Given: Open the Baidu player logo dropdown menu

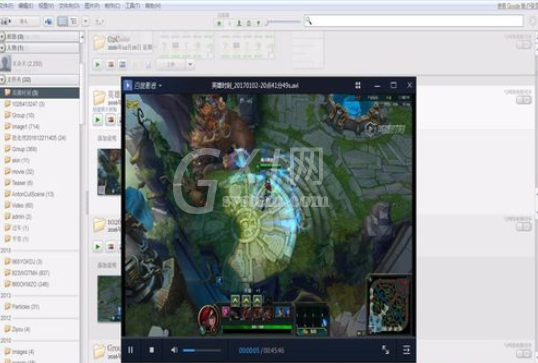Looking at the screenshot, I should pos(143,85).
